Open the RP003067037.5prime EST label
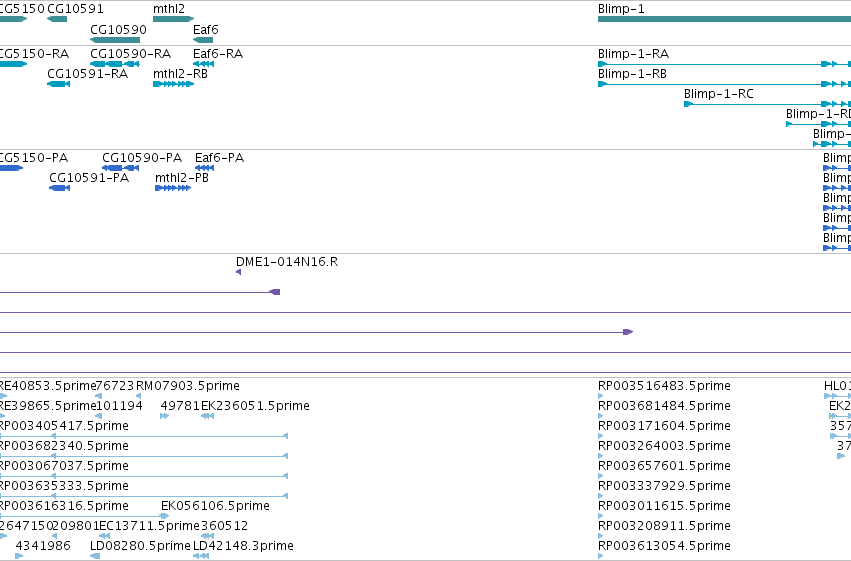Screen dimensions: 851x561 click(64, 466)
